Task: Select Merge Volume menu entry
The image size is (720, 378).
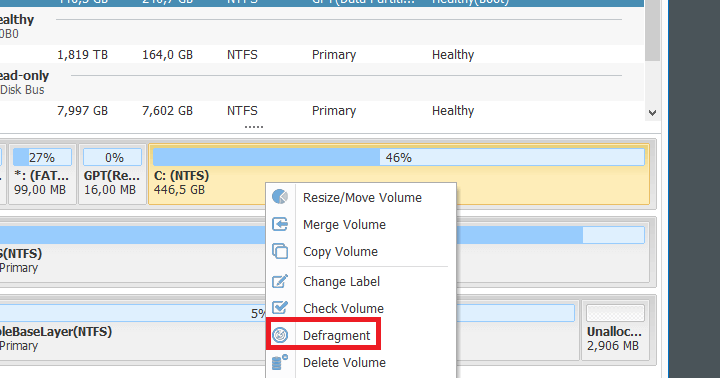Action: tap(361, 224)
